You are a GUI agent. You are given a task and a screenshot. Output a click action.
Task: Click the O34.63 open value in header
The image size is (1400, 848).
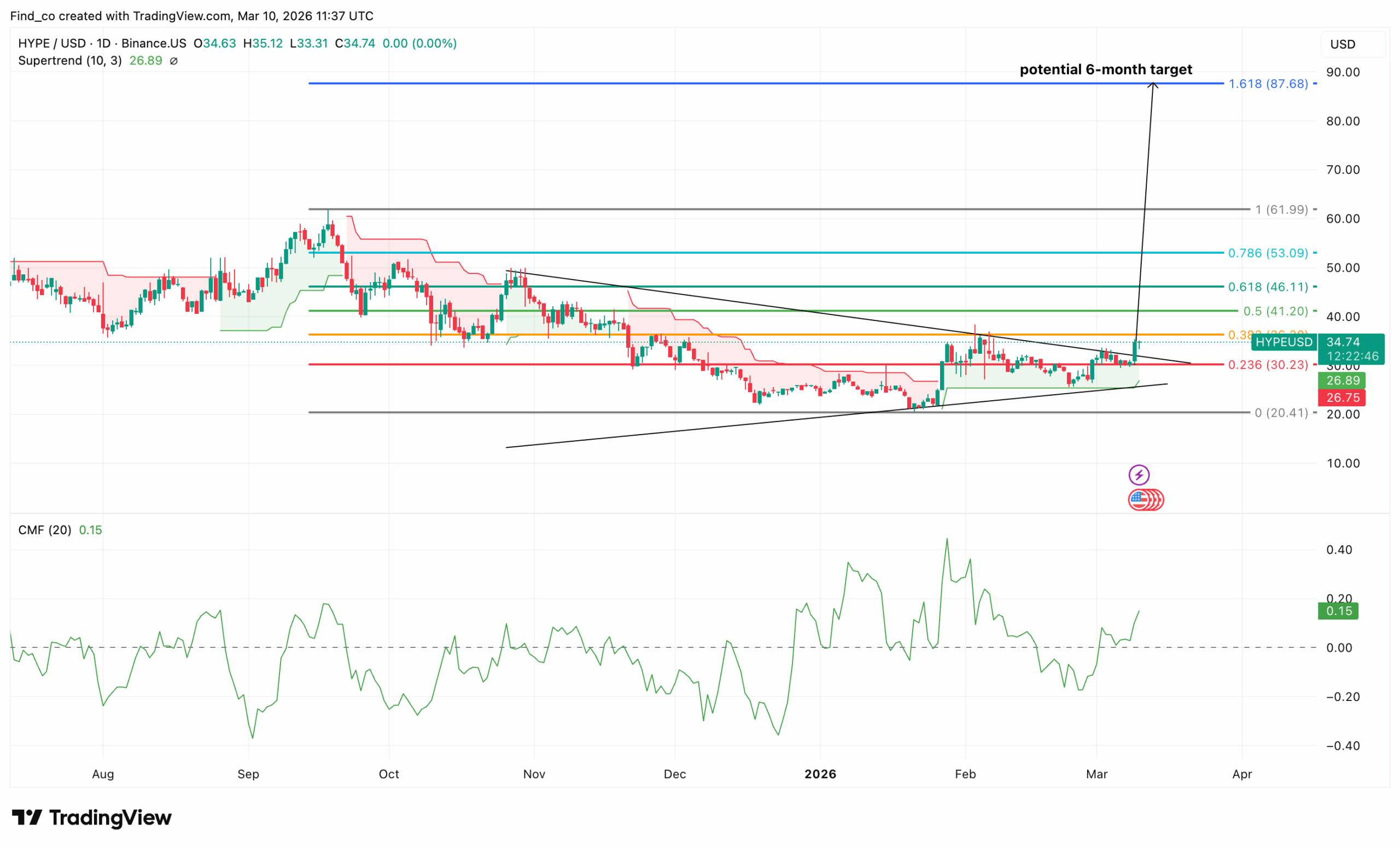point(215,44)
